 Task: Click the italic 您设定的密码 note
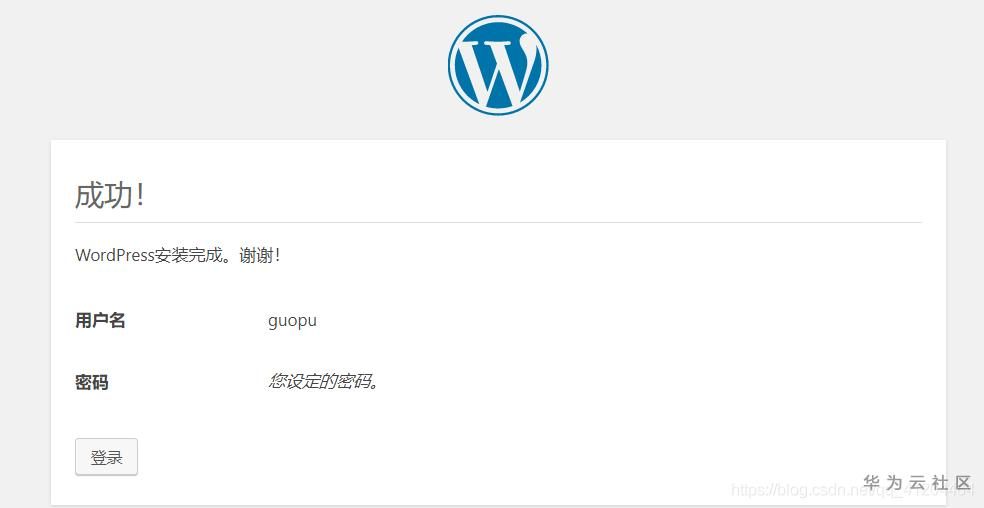click(x=325, y=381)
